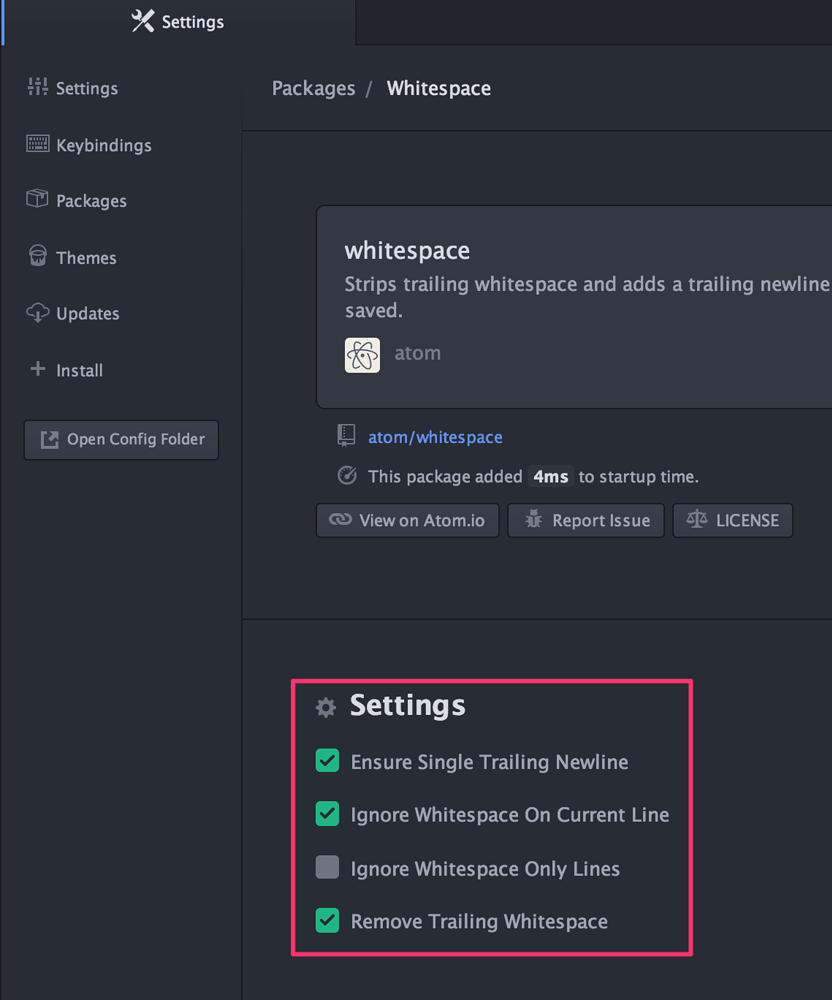Click the cloud download Updates icon

click(x=38, y=312)
